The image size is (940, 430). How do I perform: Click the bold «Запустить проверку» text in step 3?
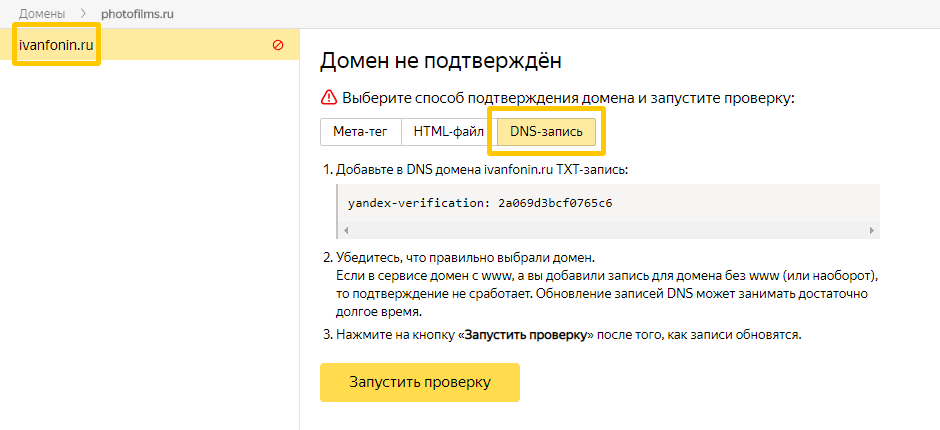[x=525, y=335]
